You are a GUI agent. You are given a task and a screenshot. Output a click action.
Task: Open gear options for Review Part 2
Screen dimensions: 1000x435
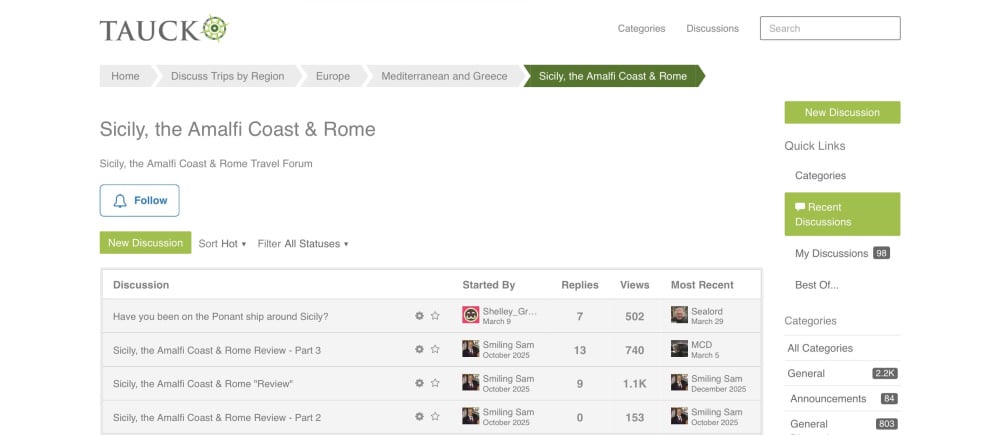[419, 417]
